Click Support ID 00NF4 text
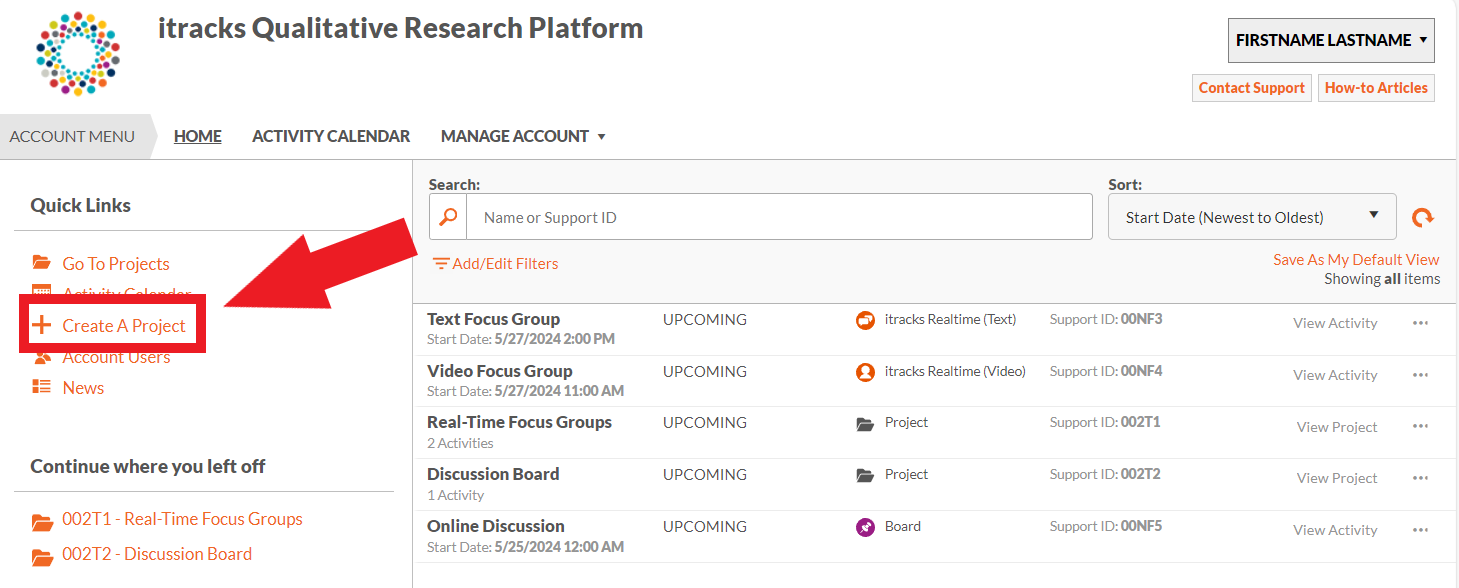The width and height of the screenshot is (1459, 588). pos(1106,371)
